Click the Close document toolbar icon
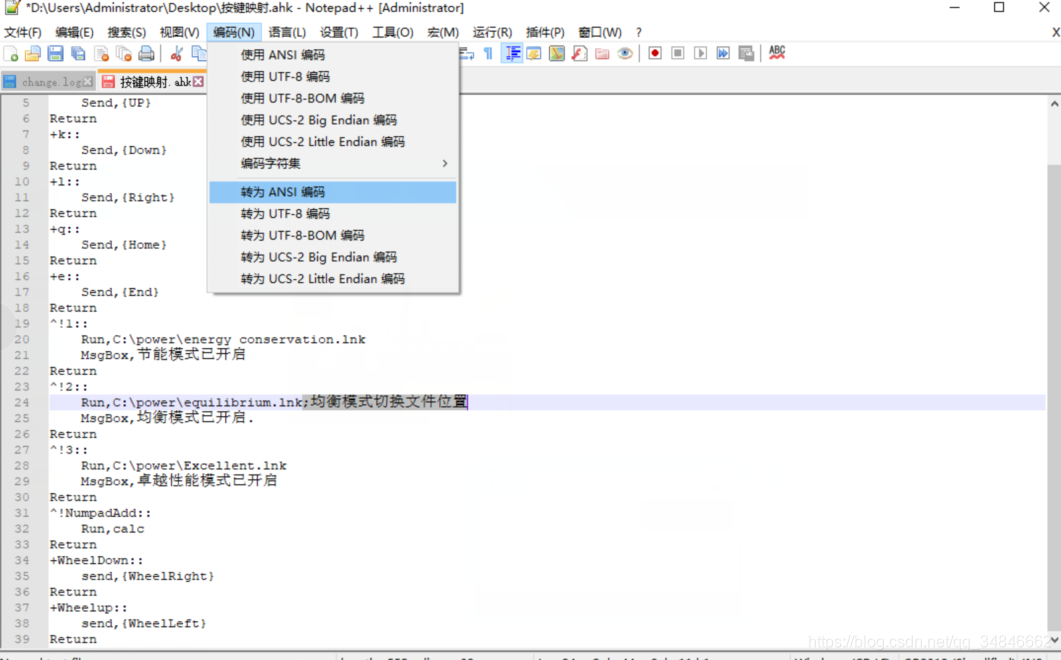The image size is (1061, 660). (x=101, y=53)
